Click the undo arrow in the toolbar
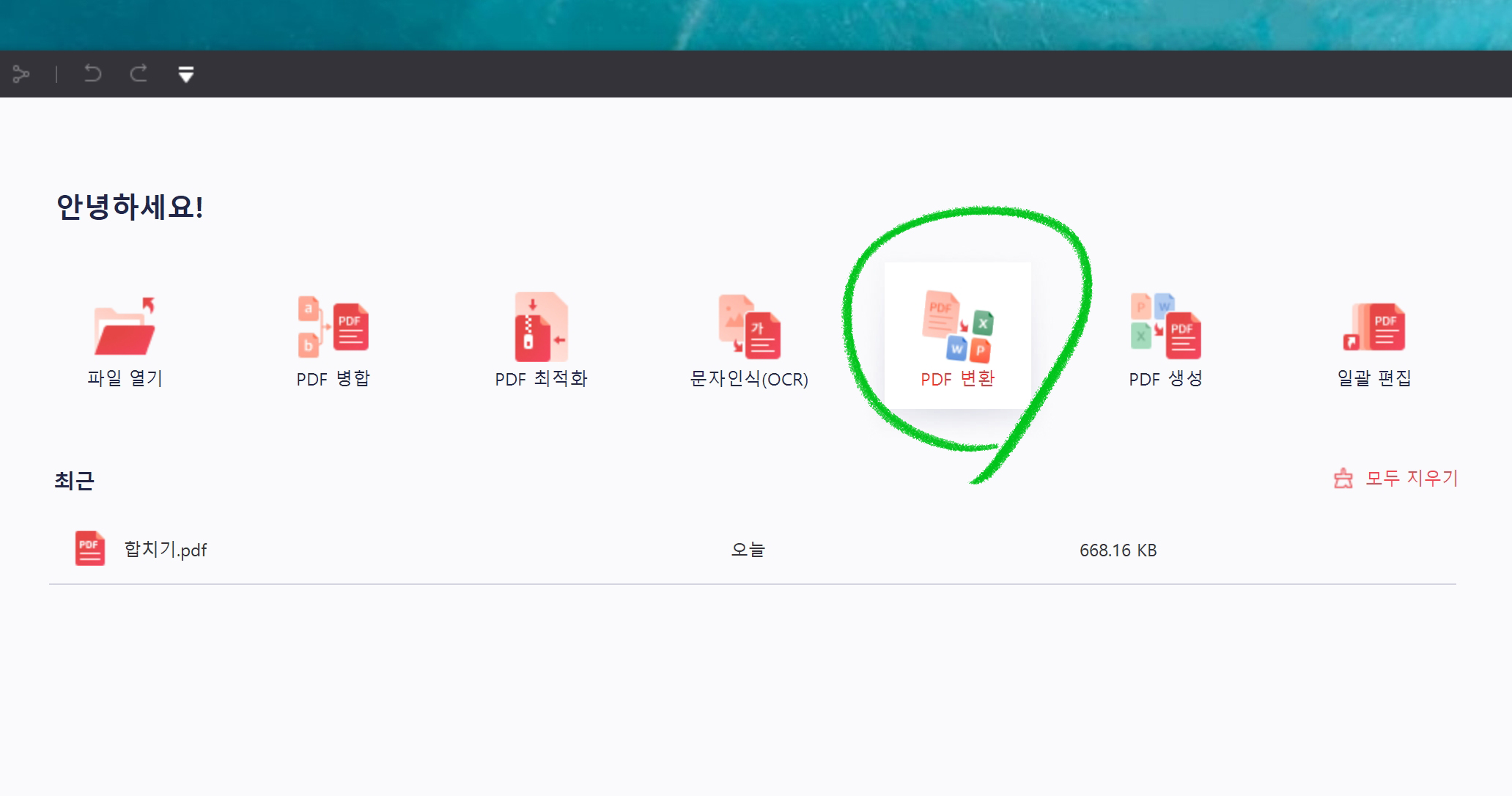Screen dimensions: 1512x796 [x=91, y=73]
